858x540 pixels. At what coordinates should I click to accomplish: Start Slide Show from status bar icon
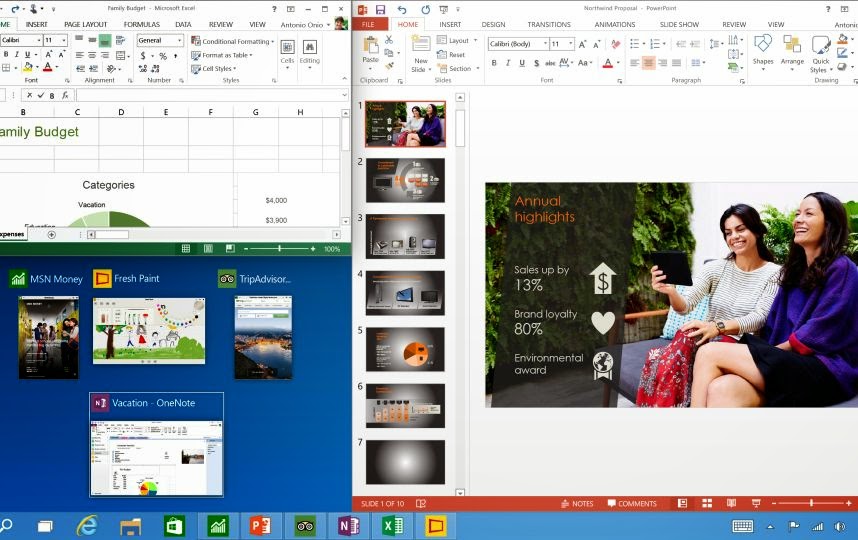756,503
